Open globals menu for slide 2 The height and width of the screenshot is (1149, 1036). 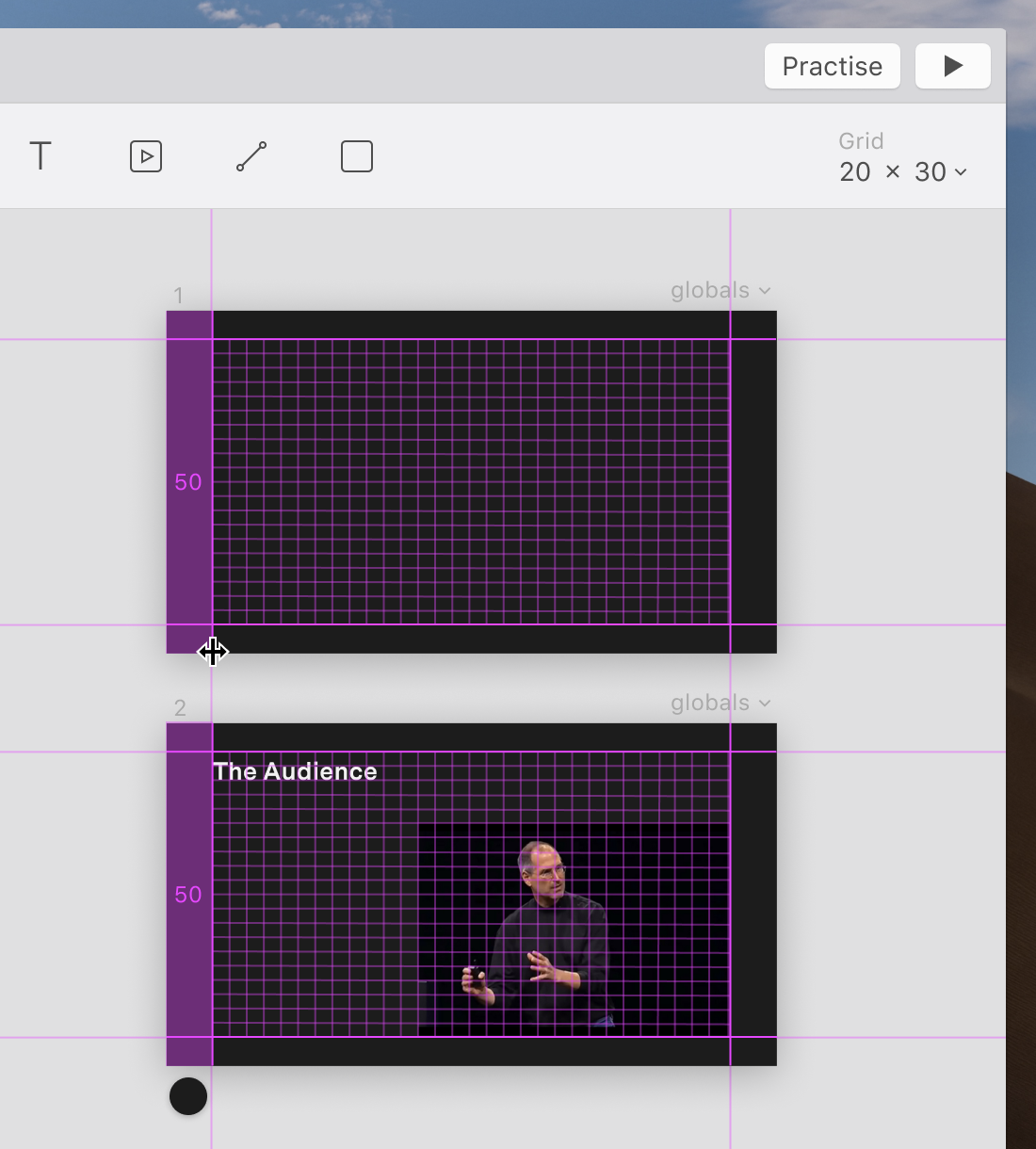point(720,703)
